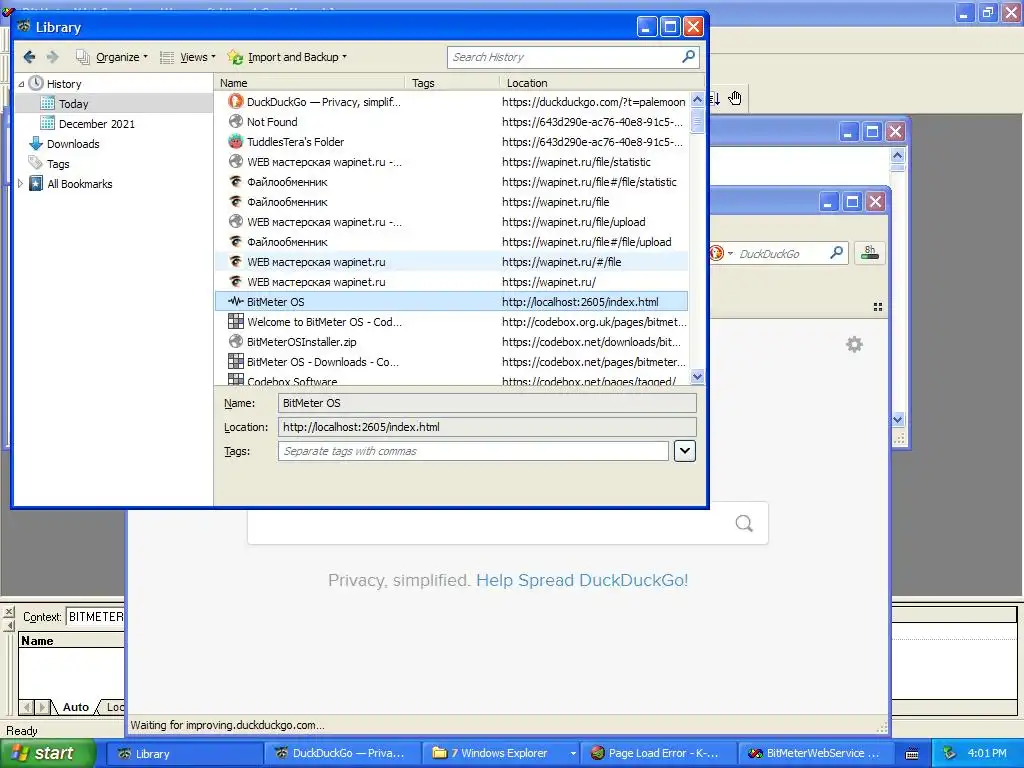Select December 2021 history folder
Viewport: 1024px width, 768px height.
(97, 124)
